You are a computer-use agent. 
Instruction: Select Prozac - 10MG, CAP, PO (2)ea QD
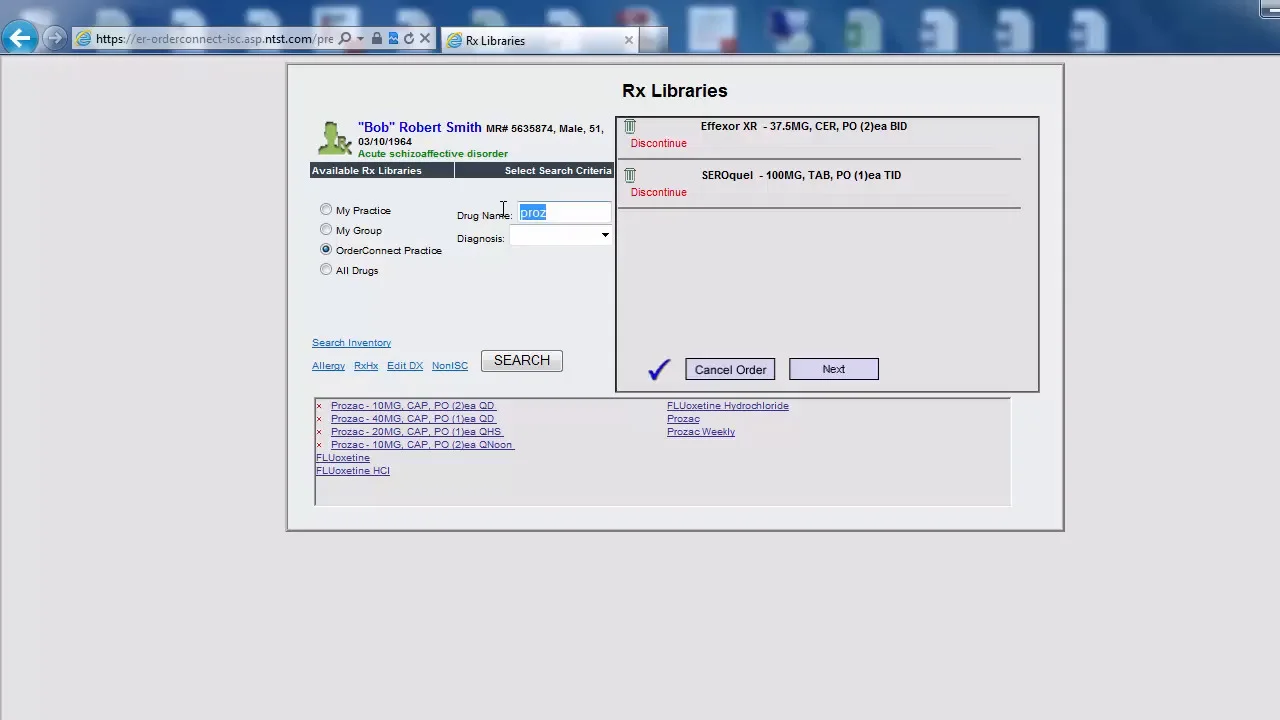pos(413,406)
